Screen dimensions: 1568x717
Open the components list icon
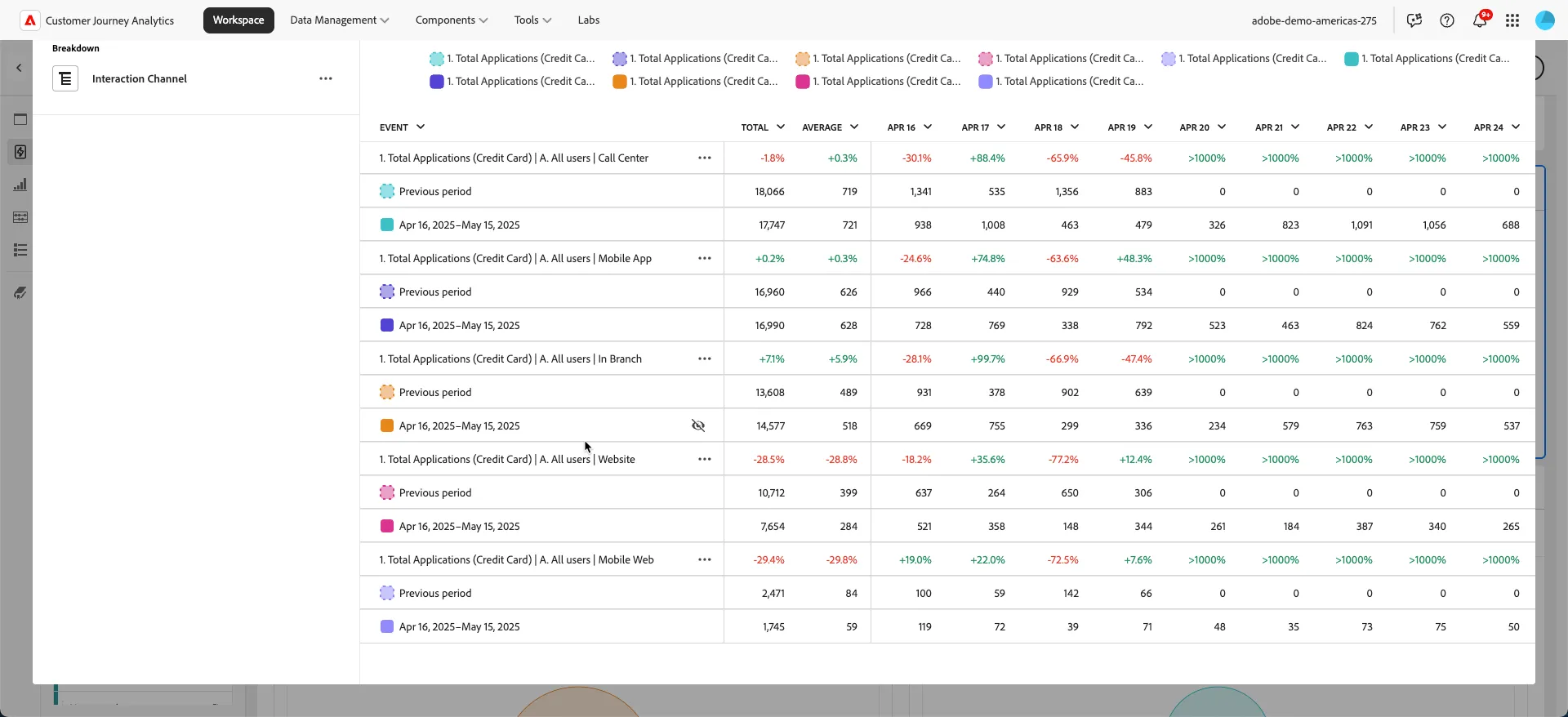coord(20,250)
